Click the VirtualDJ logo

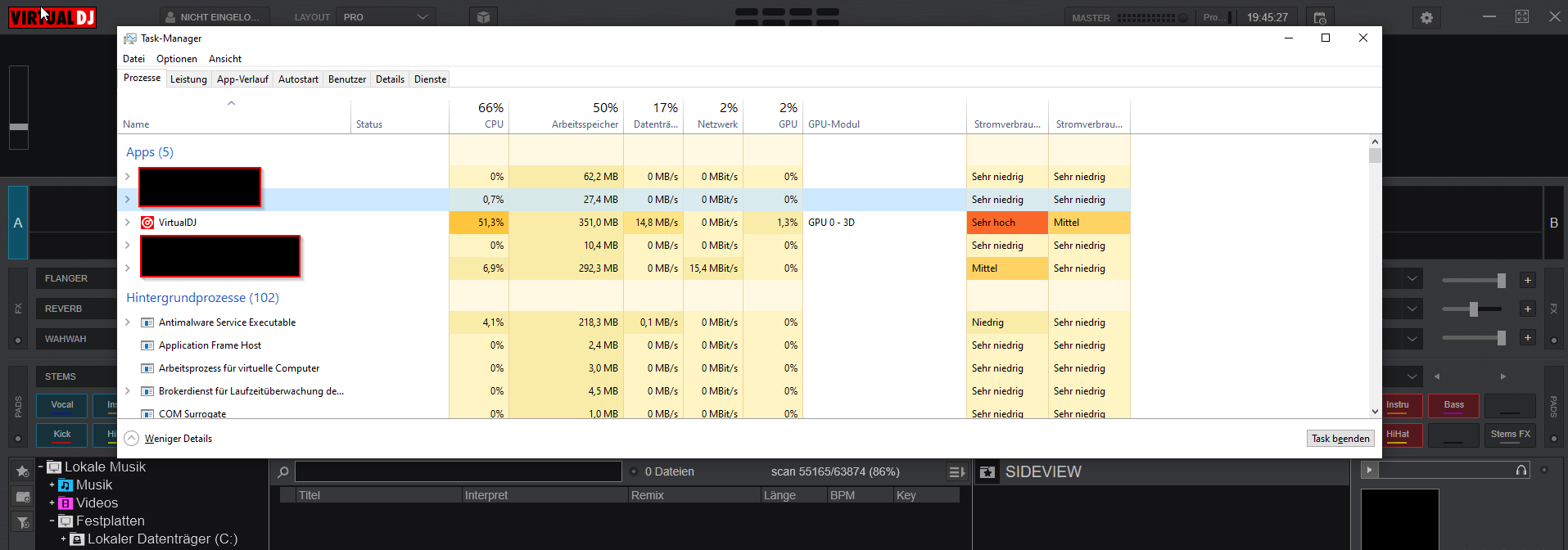click(52, 17)
